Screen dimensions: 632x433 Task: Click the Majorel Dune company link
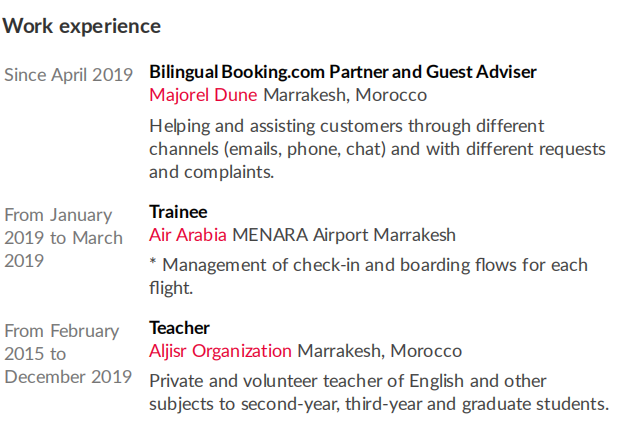[x=203, y=95]
